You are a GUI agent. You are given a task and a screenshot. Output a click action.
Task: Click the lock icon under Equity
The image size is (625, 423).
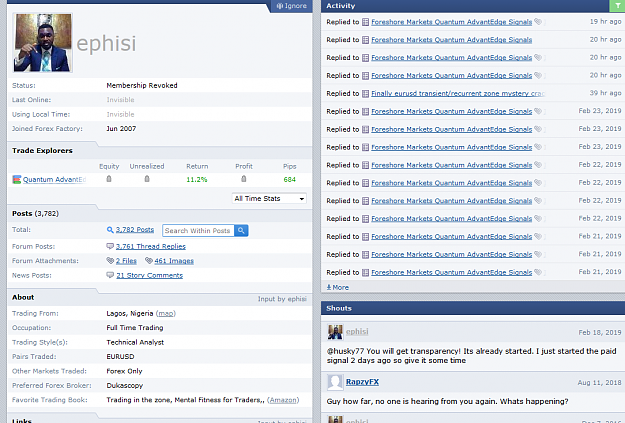point(109,179)
